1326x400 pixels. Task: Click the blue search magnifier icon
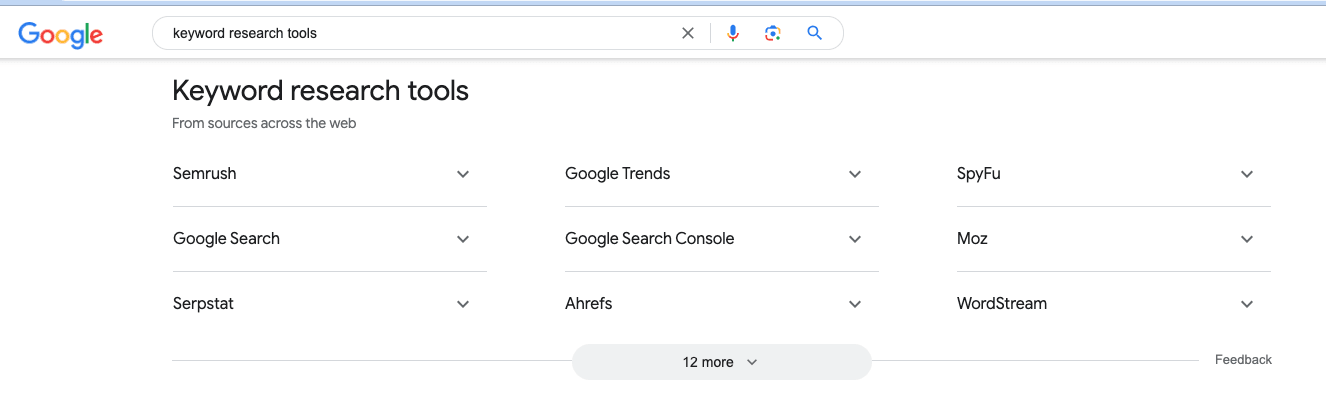815,33
